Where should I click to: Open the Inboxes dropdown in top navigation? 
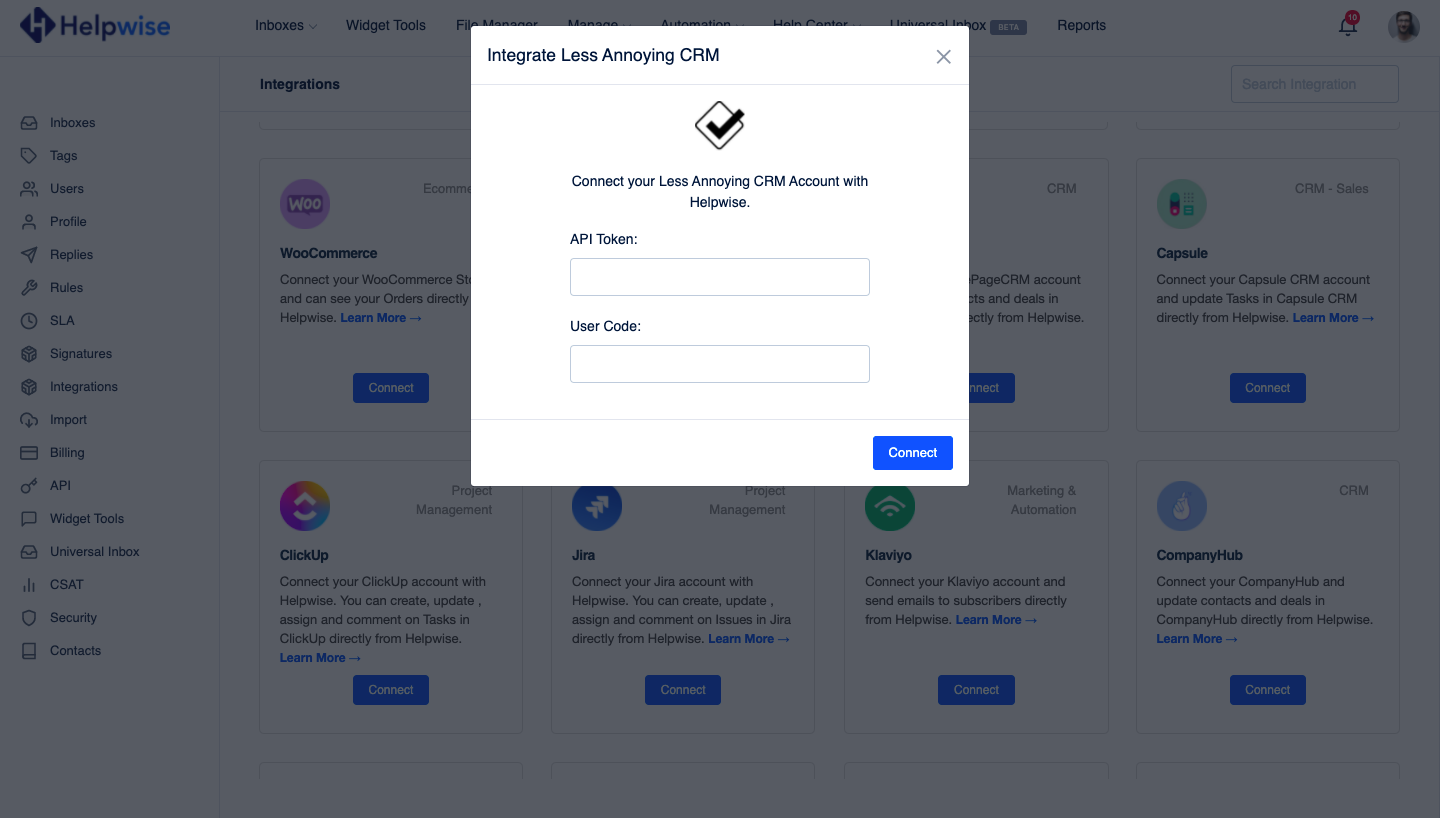point(284,25)
